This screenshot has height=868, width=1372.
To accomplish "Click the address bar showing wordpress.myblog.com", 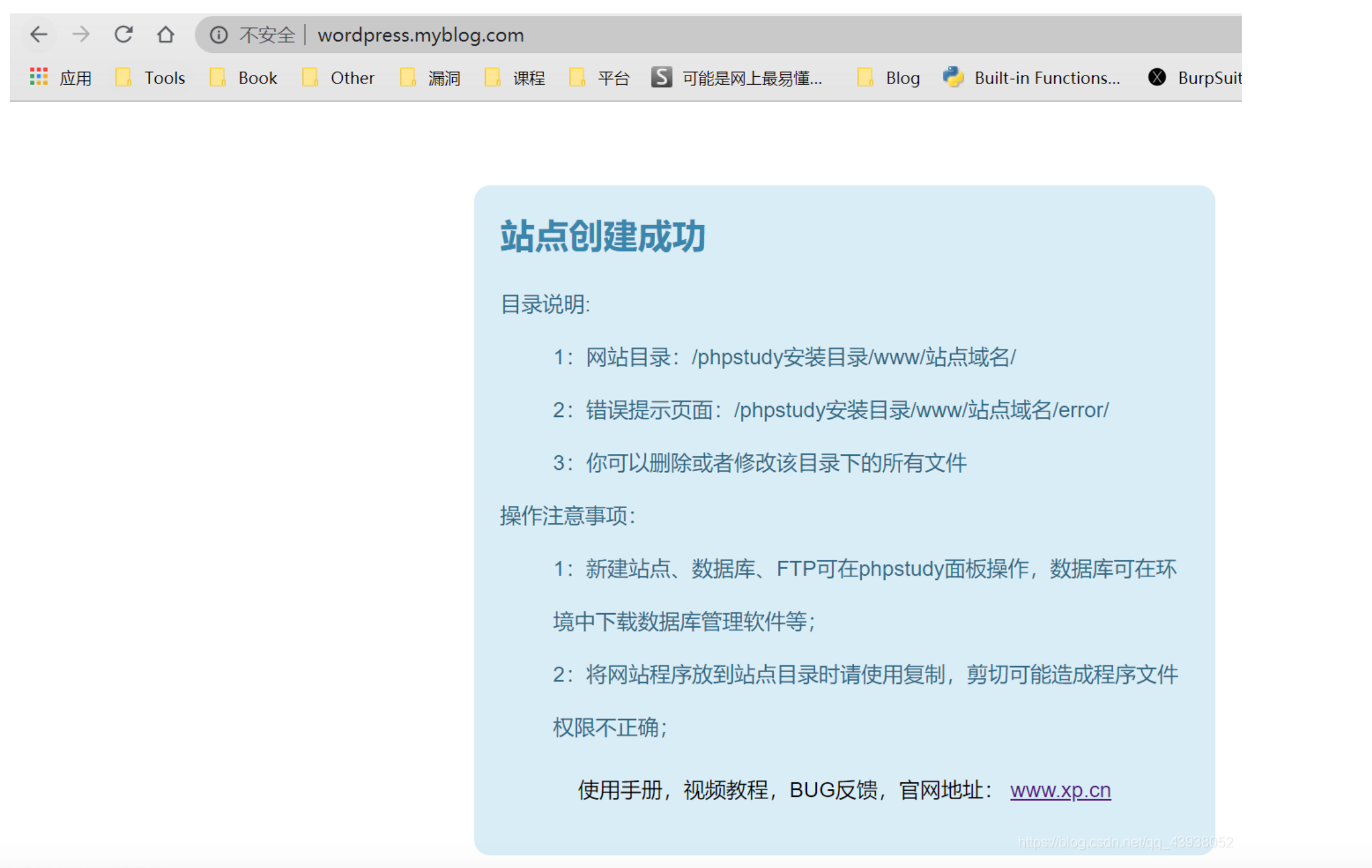I will click(718, 35).
